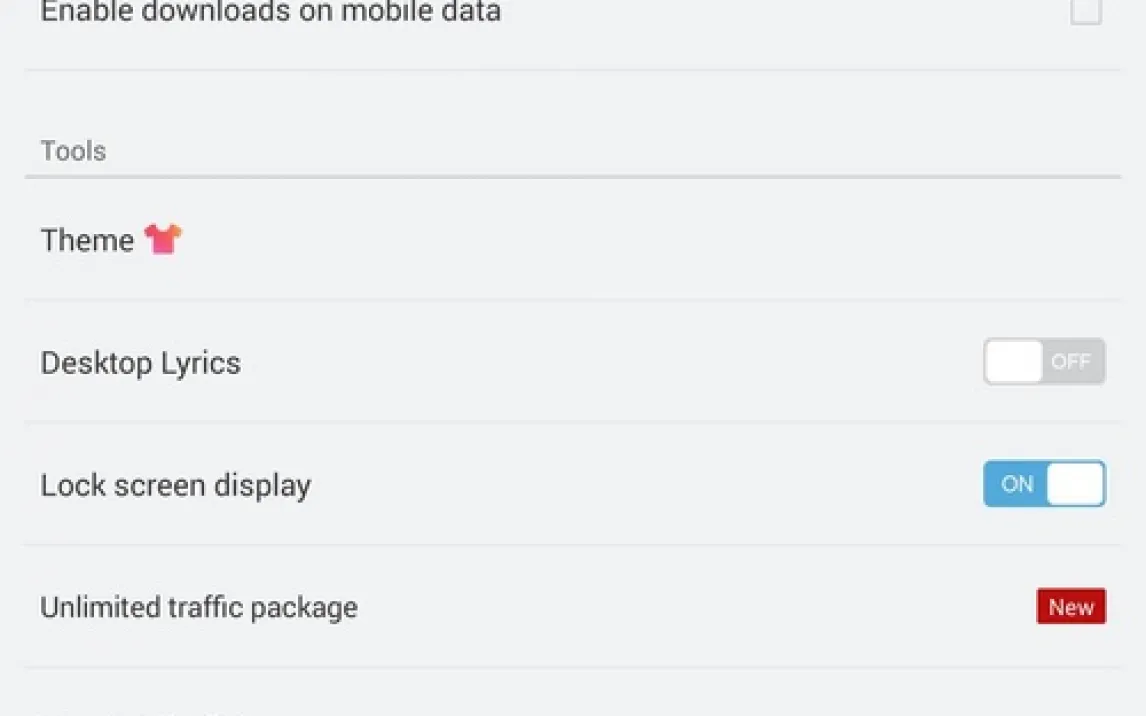Turn off the Lock screen display toggle
This screenshot has width=1146, height=716.
click(1044, 484)
